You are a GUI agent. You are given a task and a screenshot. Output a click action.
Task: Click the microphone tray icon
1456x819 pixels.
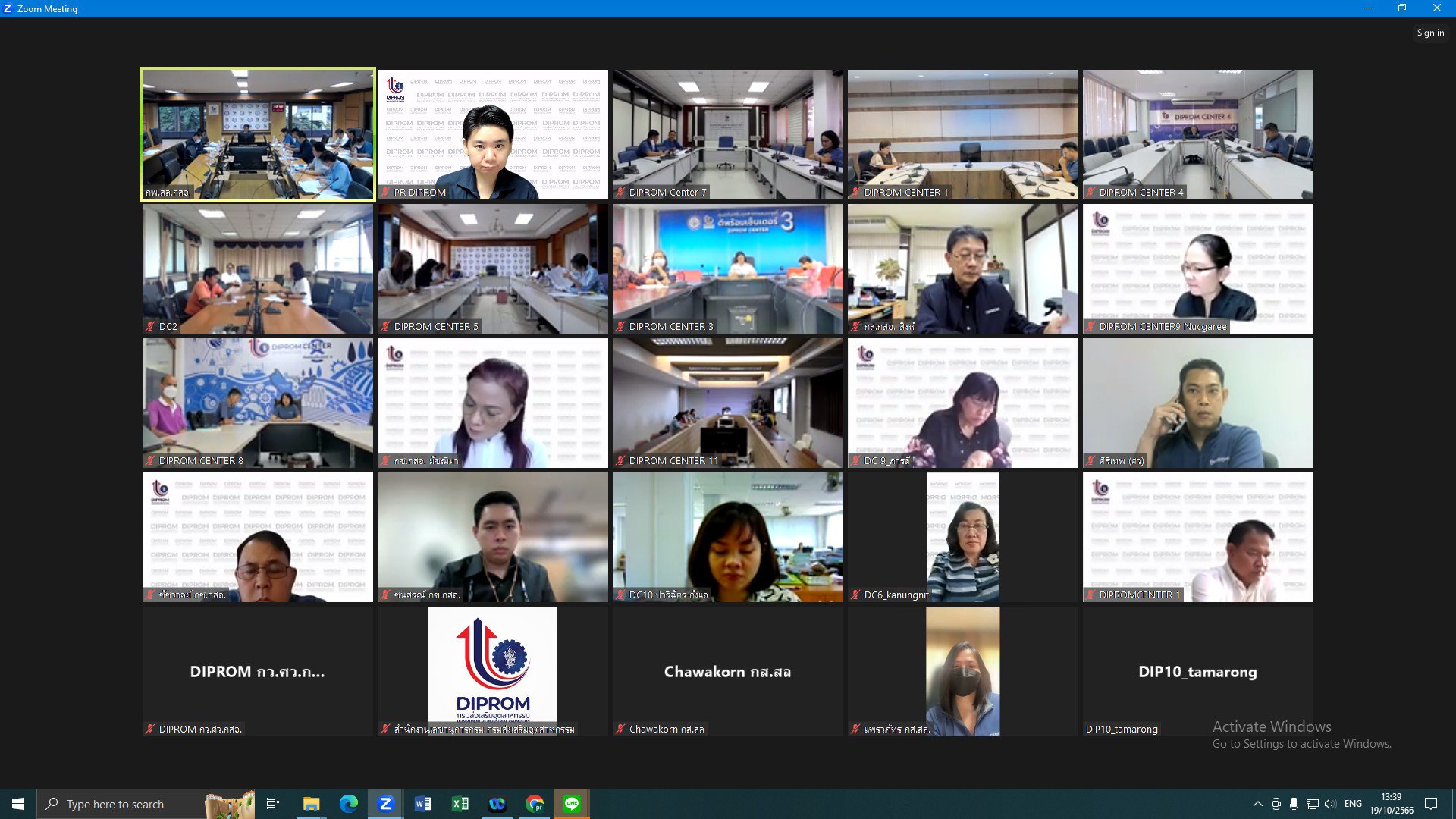coord(1294,804)
